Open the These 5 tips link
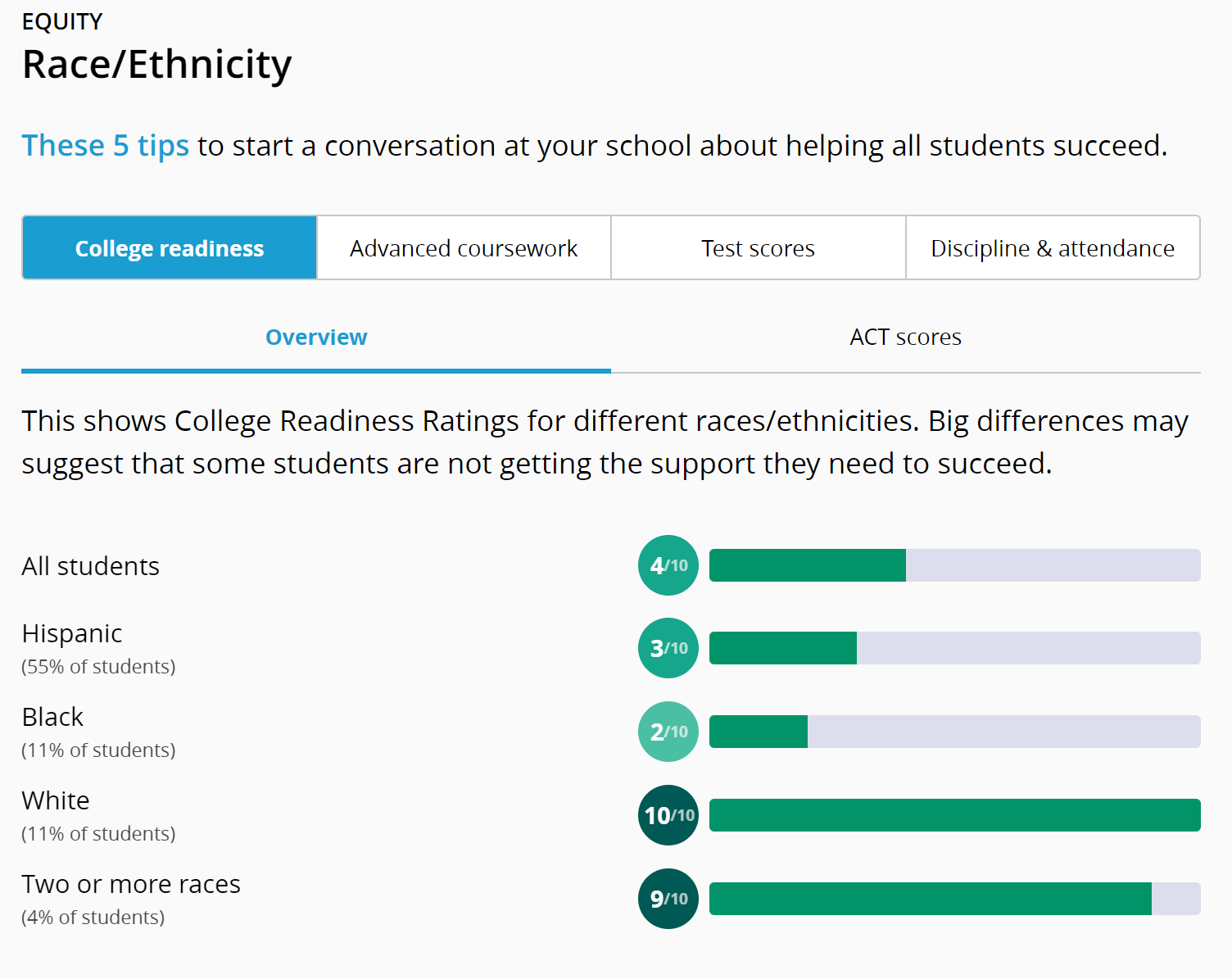Viewport: 1232px width, 979px height. (105, 146)
